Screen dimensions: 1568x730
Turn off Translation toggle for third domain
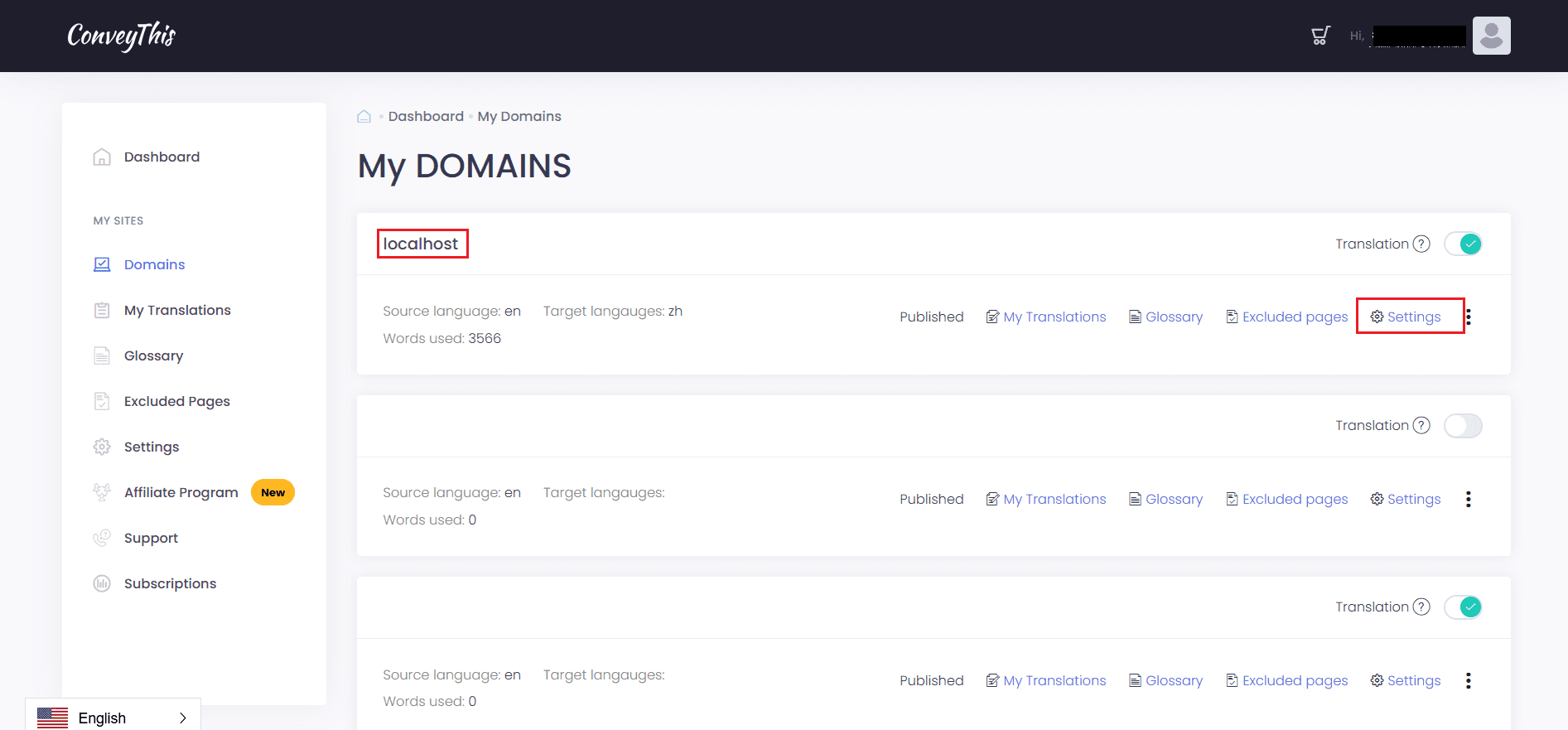(x=1463, y=607)
